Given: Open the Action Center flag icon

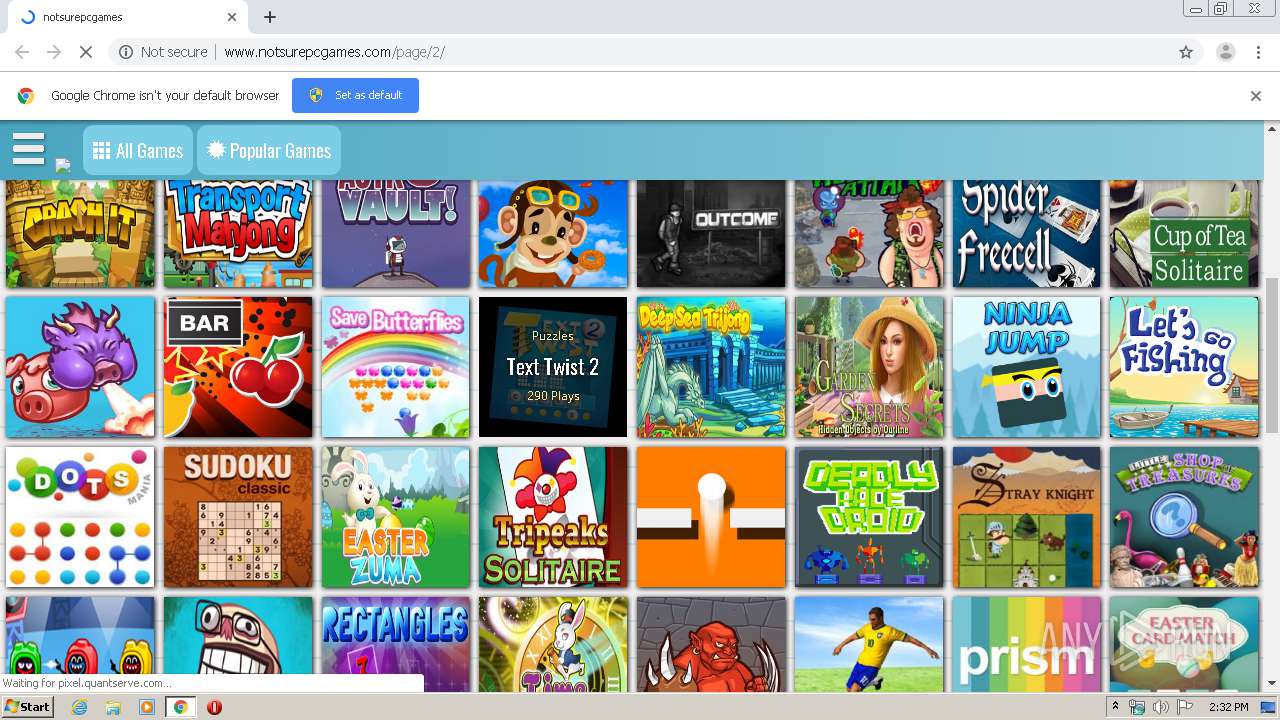Looking at the screenshot, I should pos(1184,707).
